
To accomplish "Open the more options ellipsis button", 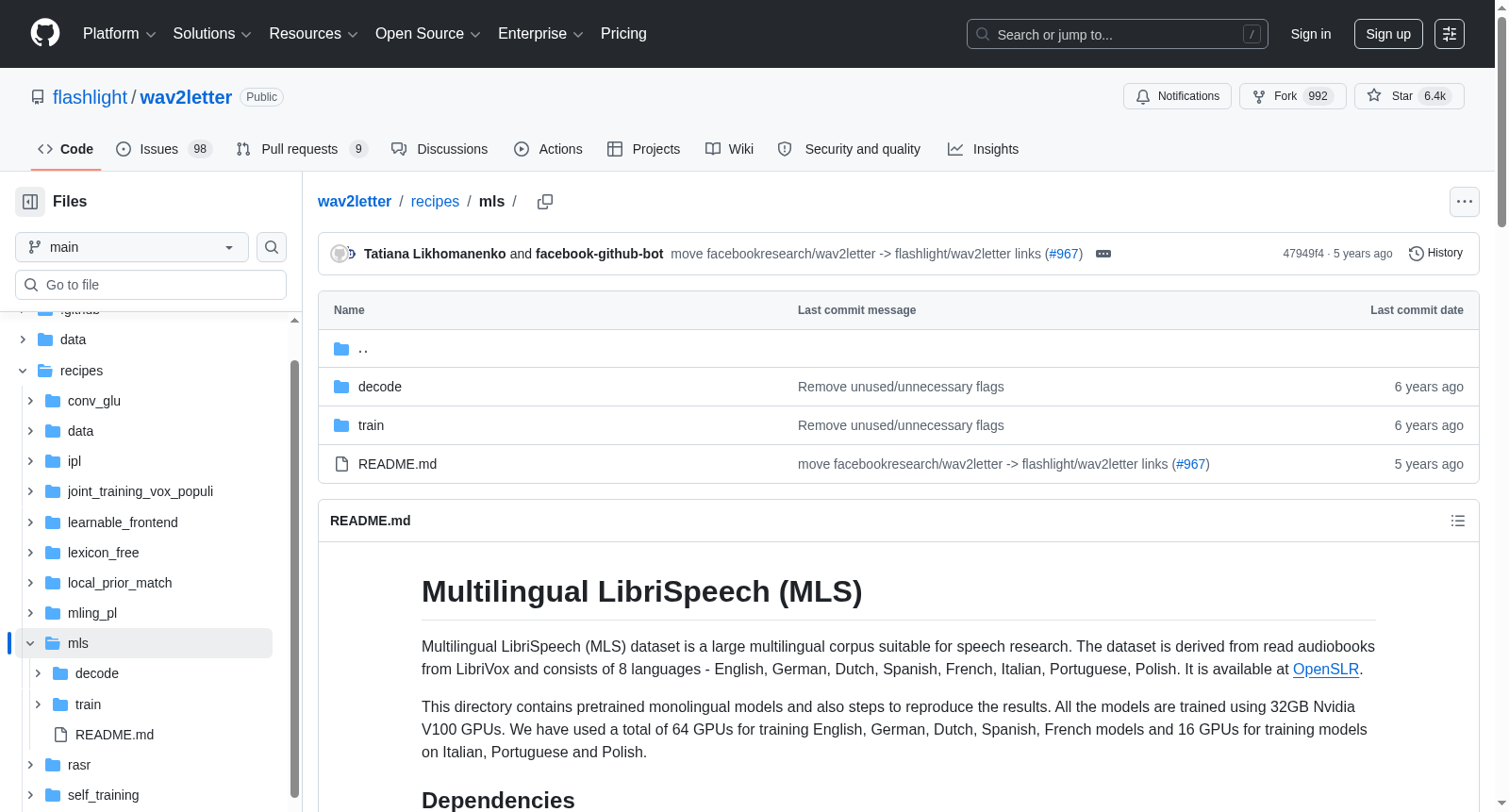I will [1465, 202].
